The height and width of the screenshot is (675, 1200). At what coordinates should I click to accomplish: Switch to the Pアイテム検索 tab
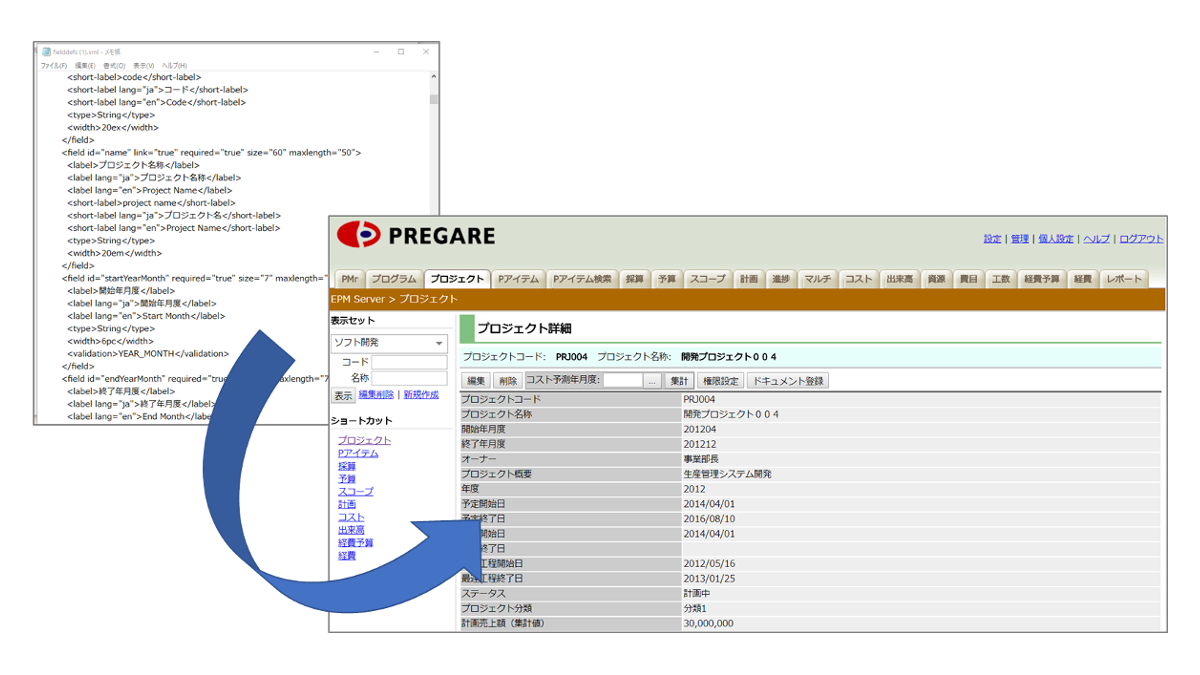coord(582,280)
